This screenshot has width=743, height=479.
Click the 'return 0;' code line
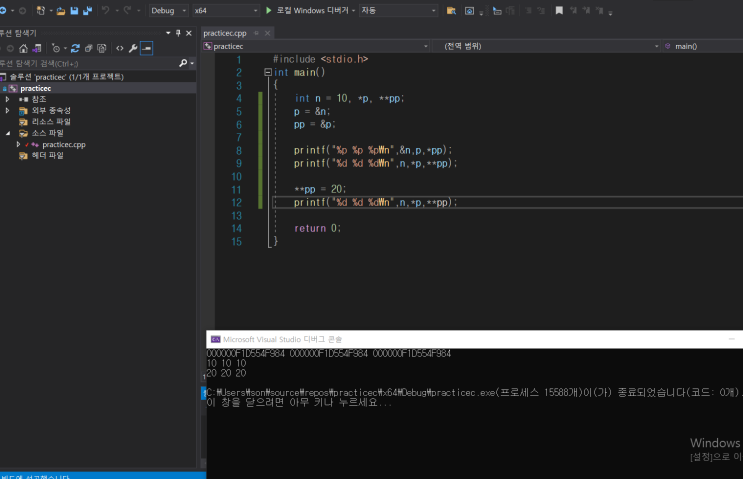pyautogui.click(x=317, y=228)
